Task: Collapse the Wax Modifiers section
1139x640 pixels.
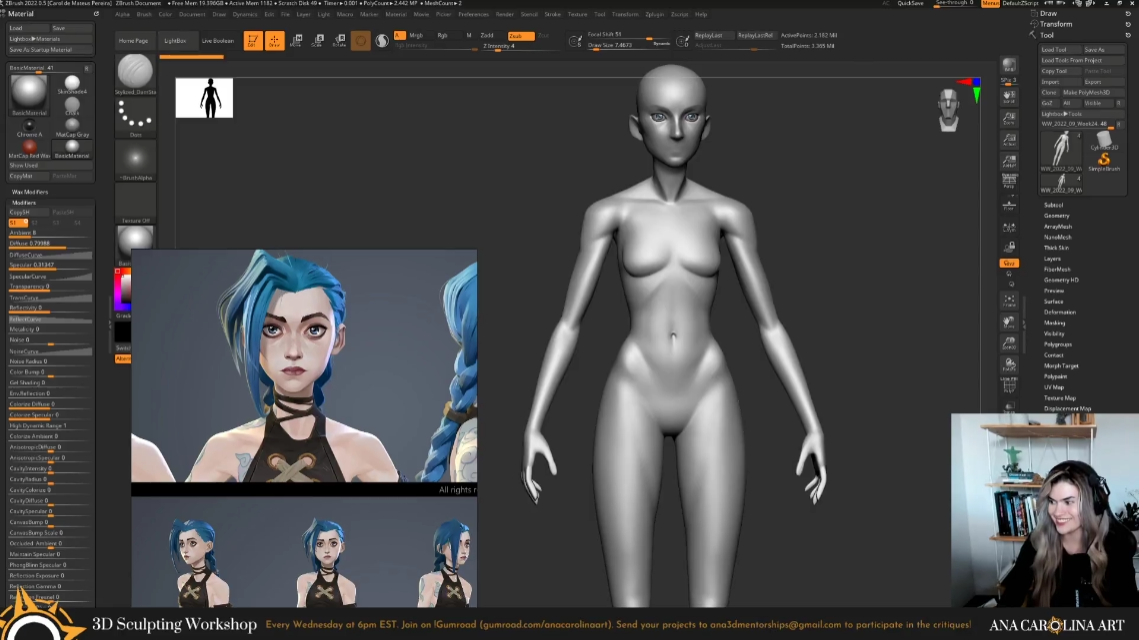Action: (30, 192)
